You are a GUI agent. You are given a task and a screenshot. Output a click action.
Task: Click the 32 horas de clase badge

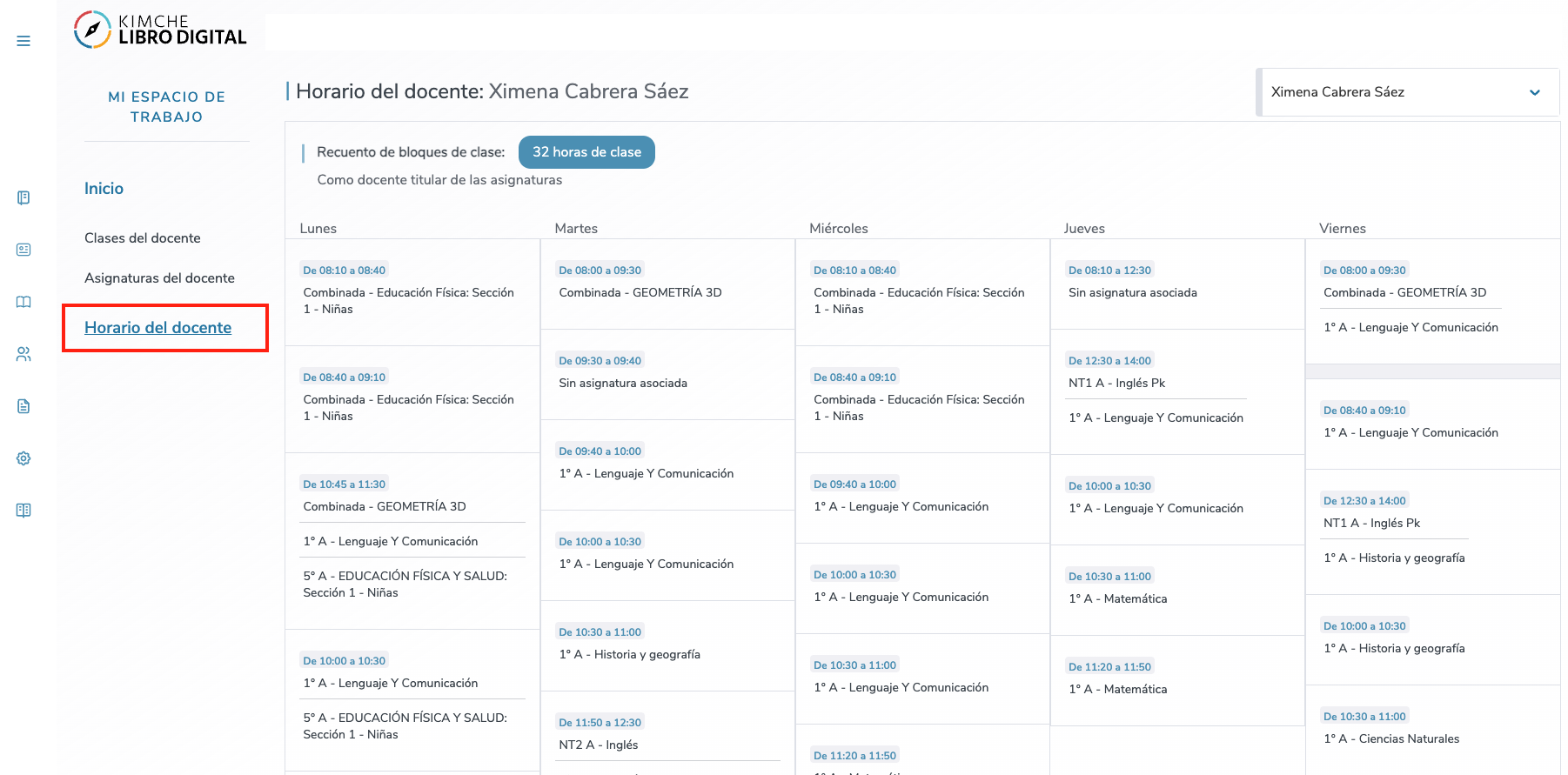coord(586,152)
